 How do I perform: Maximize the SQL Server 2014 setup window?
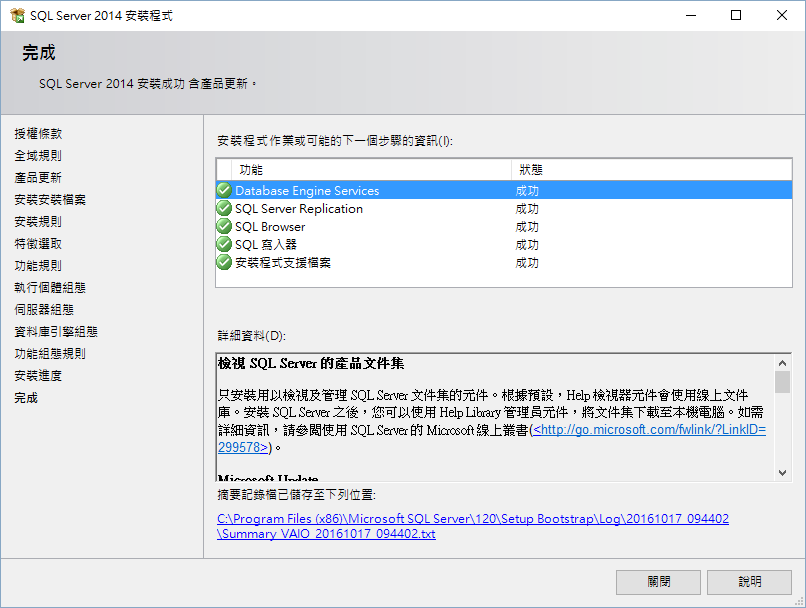click(x=736, y=15)
